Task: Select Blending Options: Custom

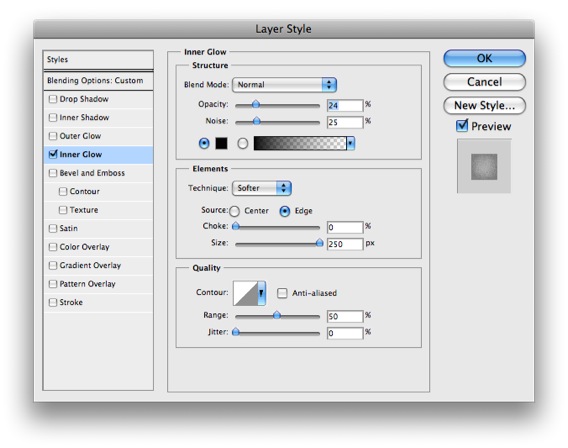Action: coord(98,80)
